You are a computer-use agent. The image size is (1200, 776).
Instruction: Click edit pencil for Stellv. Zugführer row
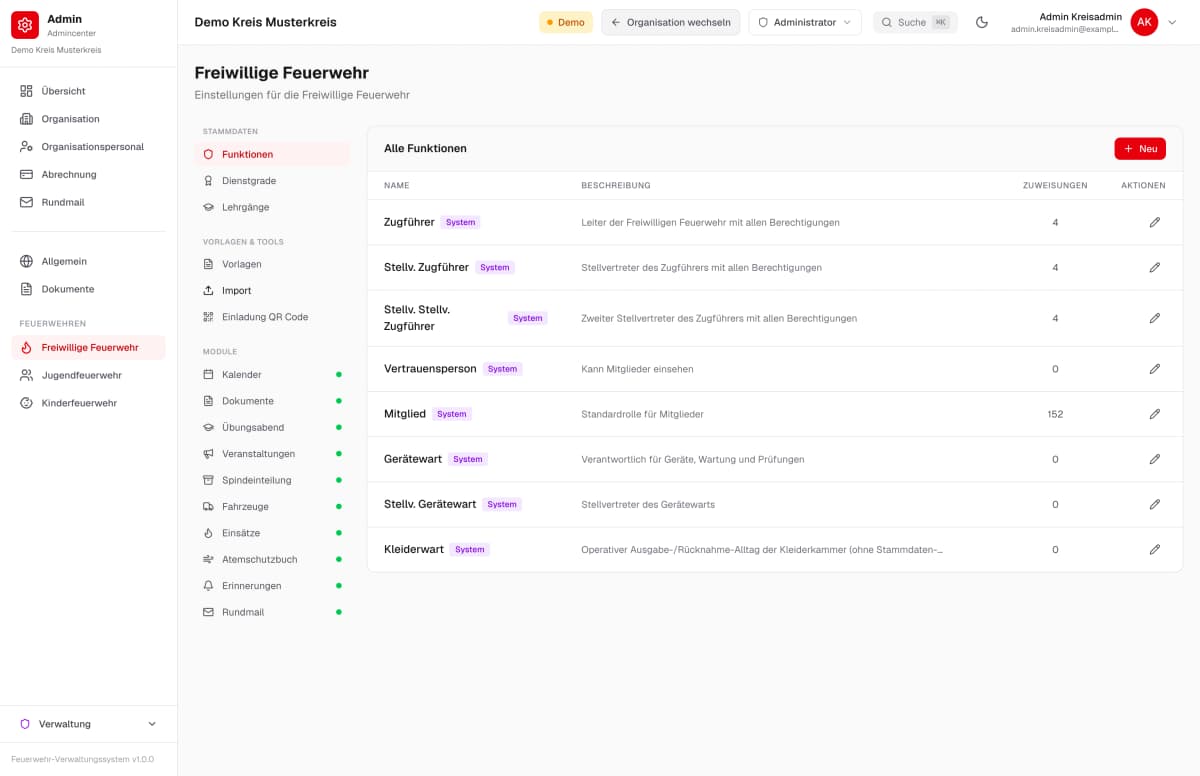1155,267
